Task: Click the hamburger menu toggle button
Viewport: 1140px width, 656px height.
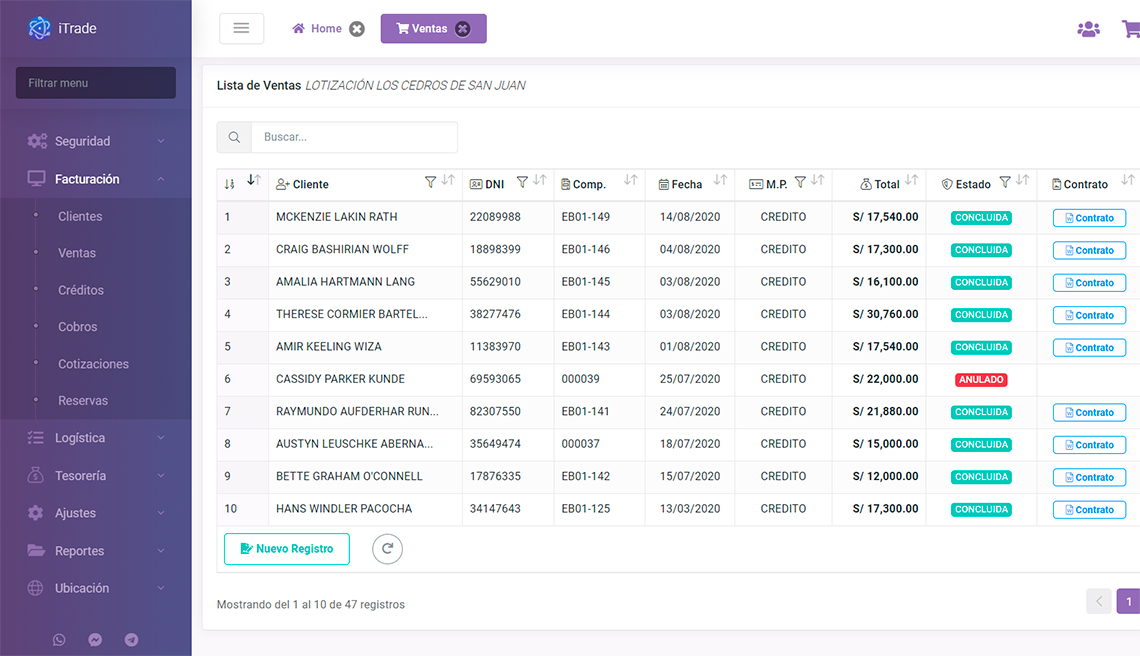Action: click(x=241, y=28)
